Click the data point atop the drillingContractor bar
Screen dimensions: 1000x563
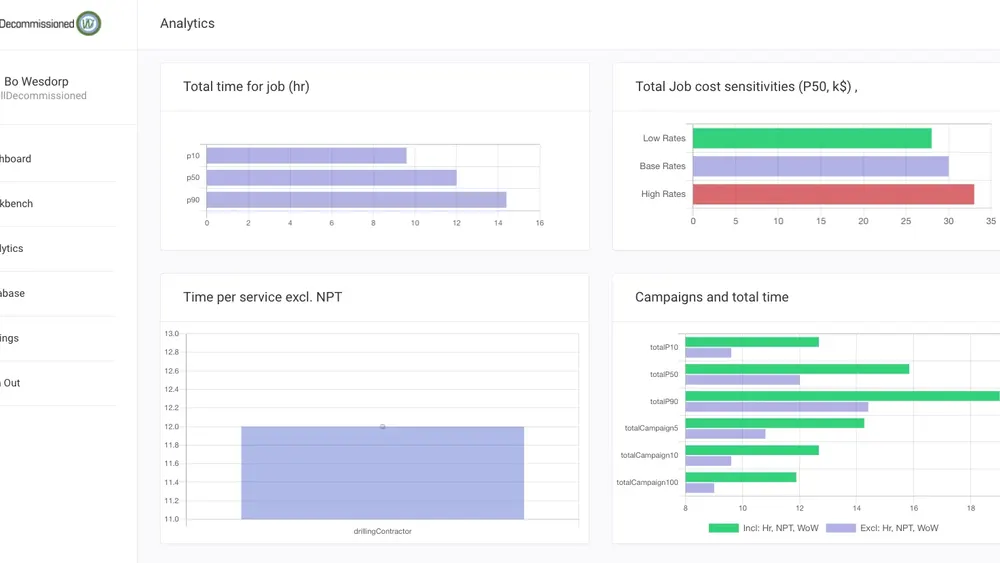tap(383, 427)
